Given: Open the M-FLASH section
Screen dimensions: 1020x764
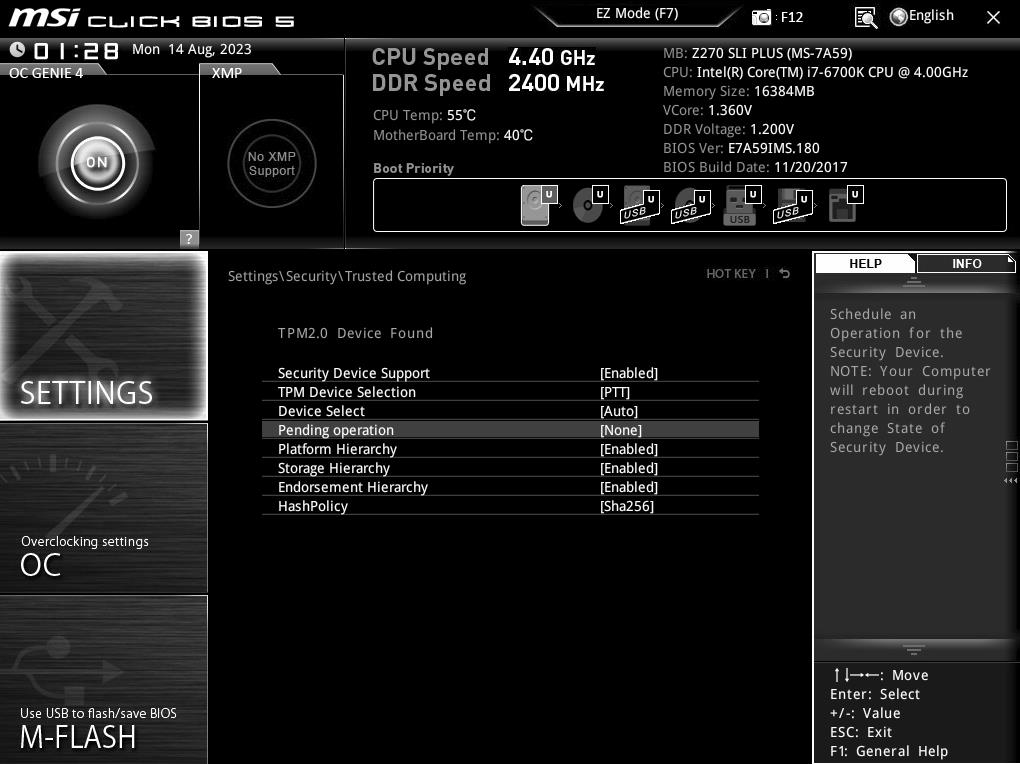Looking at the screenshot, I should tap(103, 680).
